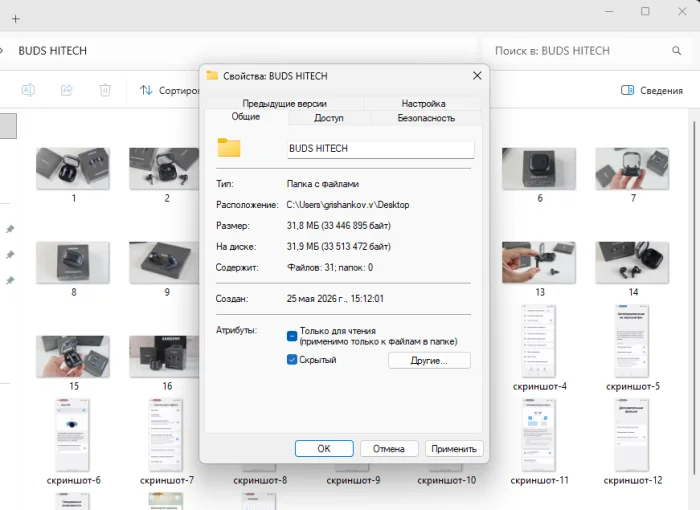Viewport: 700px width, 510px height.
Task: Open the Сортировать sort dropdown
Action: click(170, 91)
